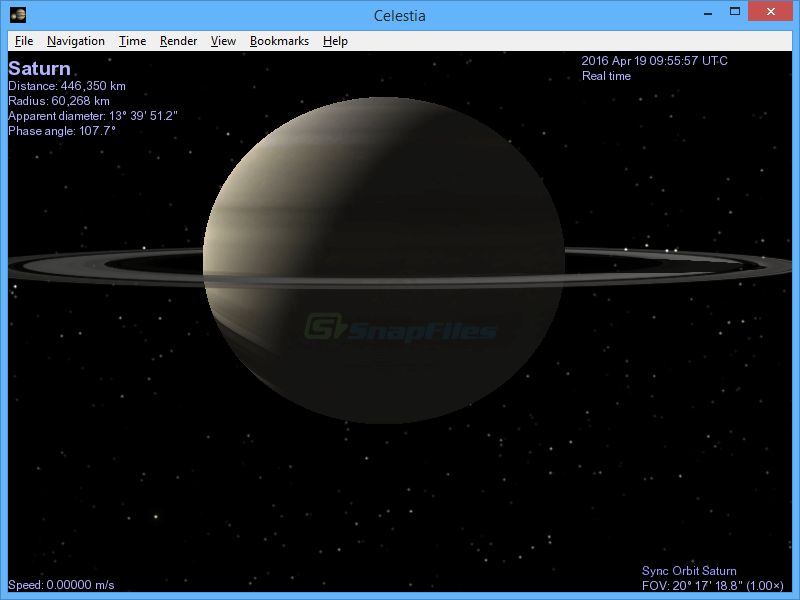Click the FOV field of view readout
The image size is (800, 600).
pos(713,586)
